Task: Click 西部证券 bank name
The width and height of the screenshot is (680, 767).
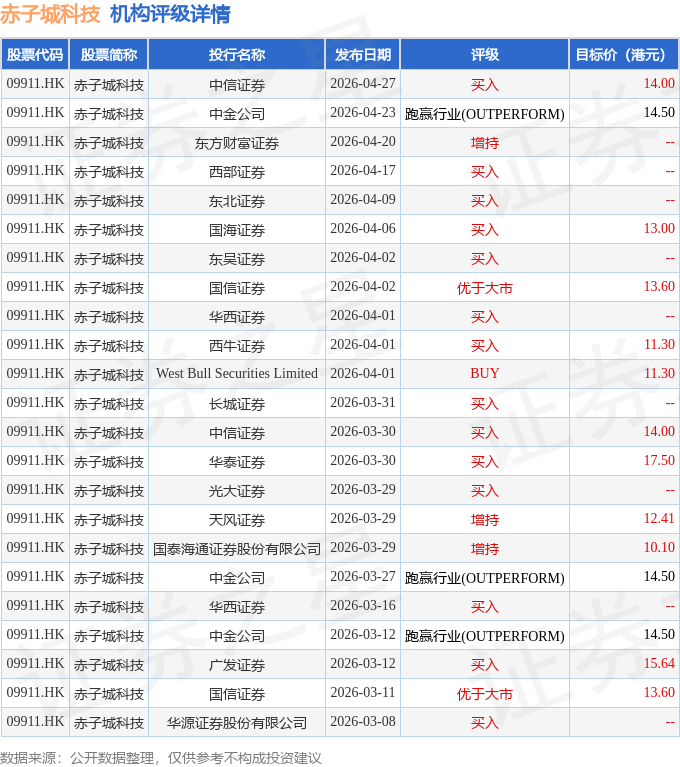Action: [237, 172]
